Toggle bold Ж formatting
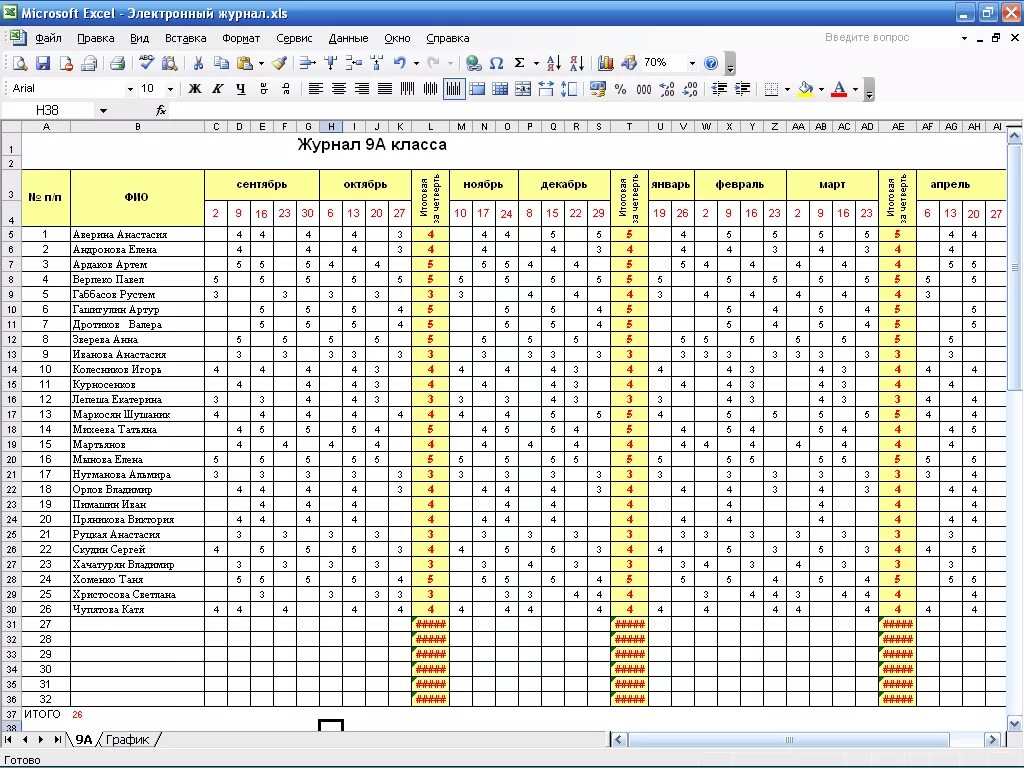Image resolution: width=1024 pixels, height=768 pixels. [195, 89]
